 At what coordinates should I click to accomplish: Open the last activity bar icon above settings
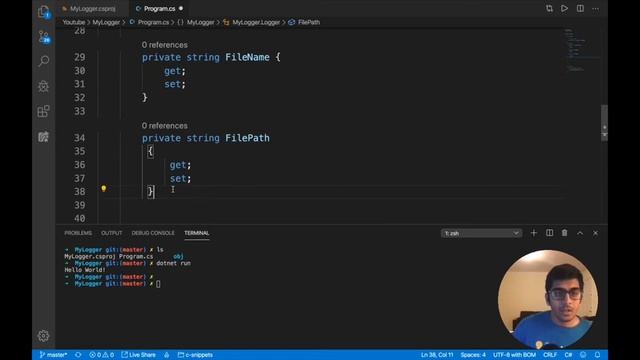click(43, 136)
